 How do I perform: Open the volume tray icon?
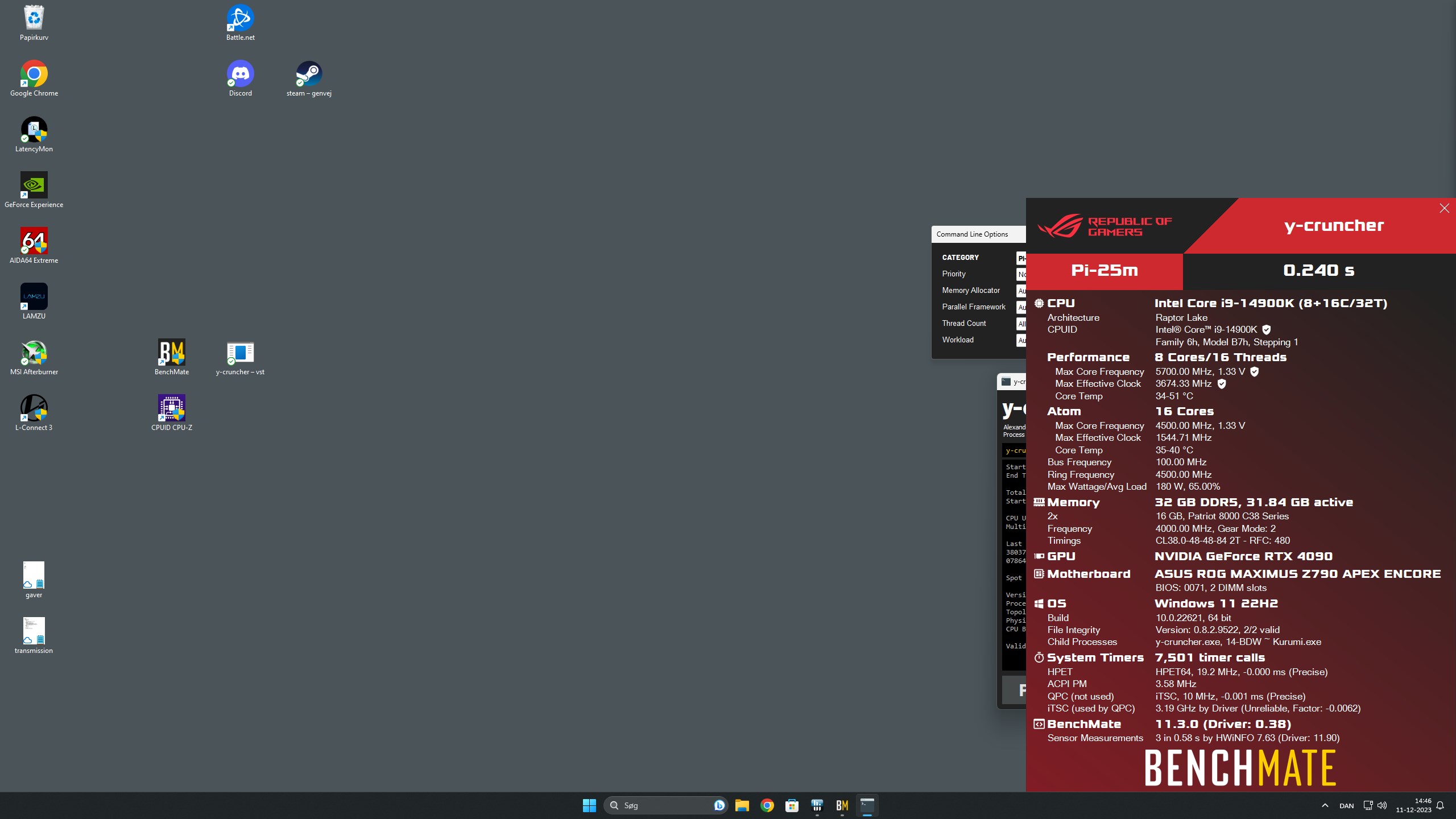point(1382,805)
